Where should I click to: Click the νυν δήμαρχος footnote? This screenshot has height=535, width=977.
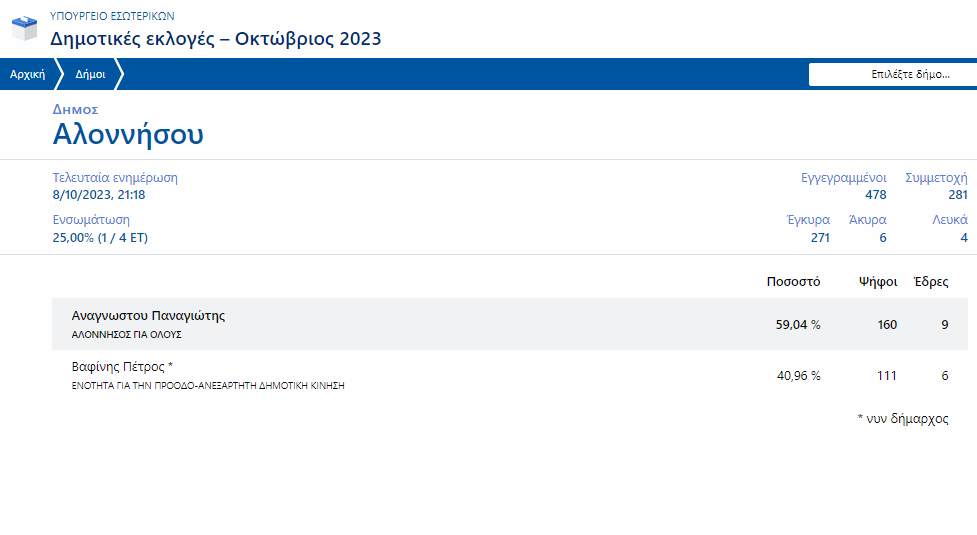tap(903, 419)
